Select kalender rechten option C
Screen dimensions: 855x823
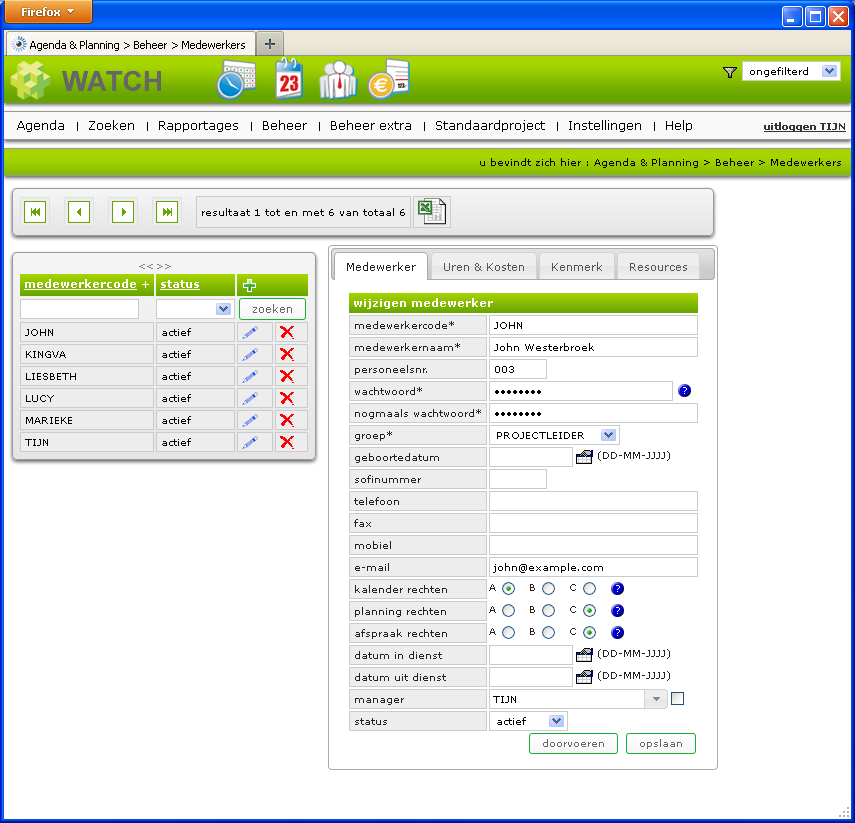[x=589, y=588]
